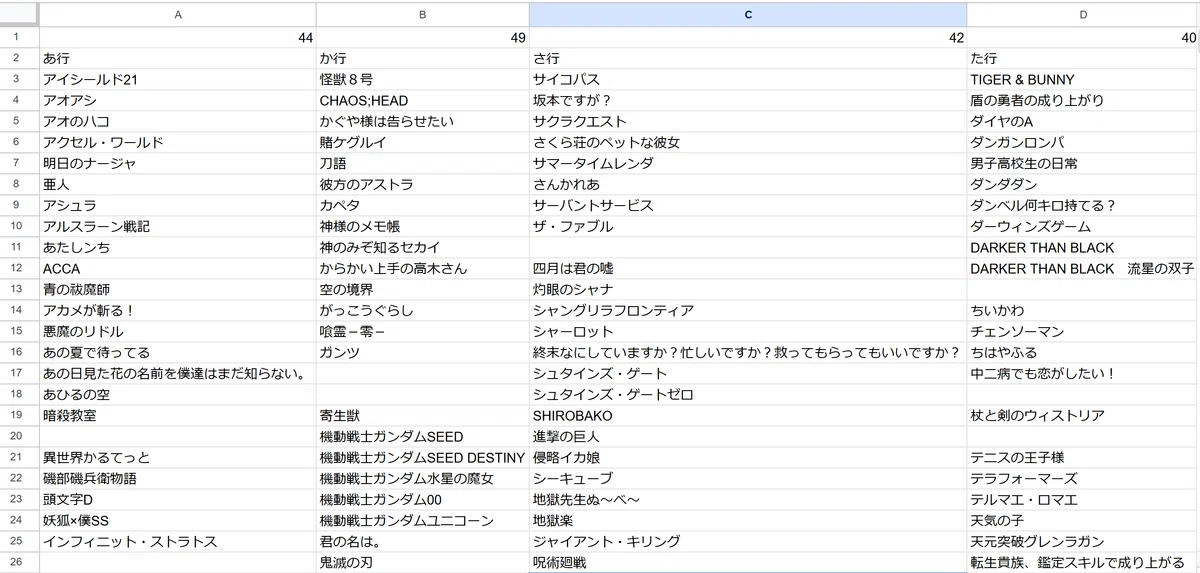
Task: Click cell containing ガンツ
Action: [423, 353]
